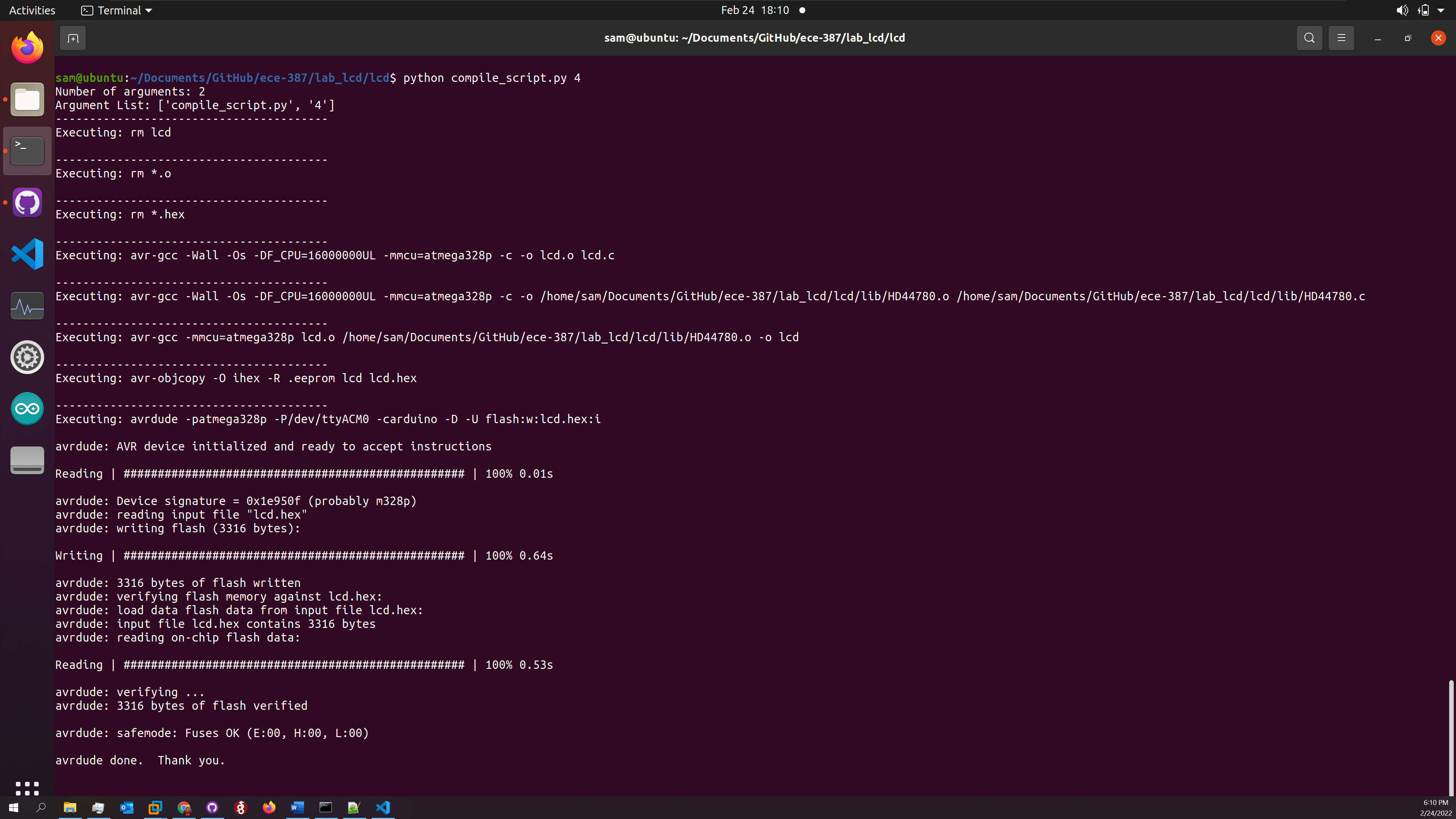The image size is (1456, 819).
Task: Minimize the terminal window
Action: pos(1378,38)
